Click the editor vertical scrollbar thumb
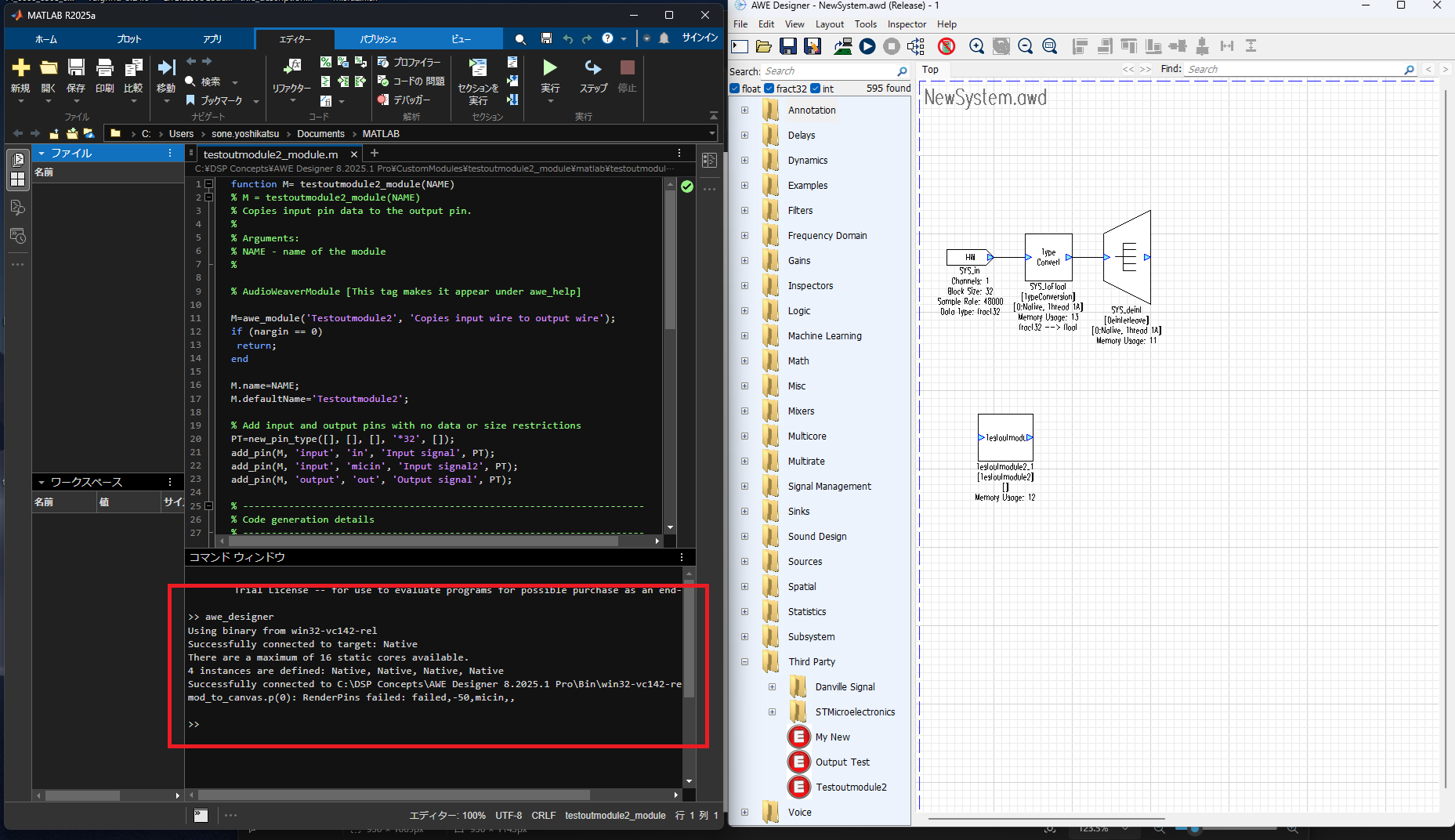The image size is (1455, 840). [670, 259]
